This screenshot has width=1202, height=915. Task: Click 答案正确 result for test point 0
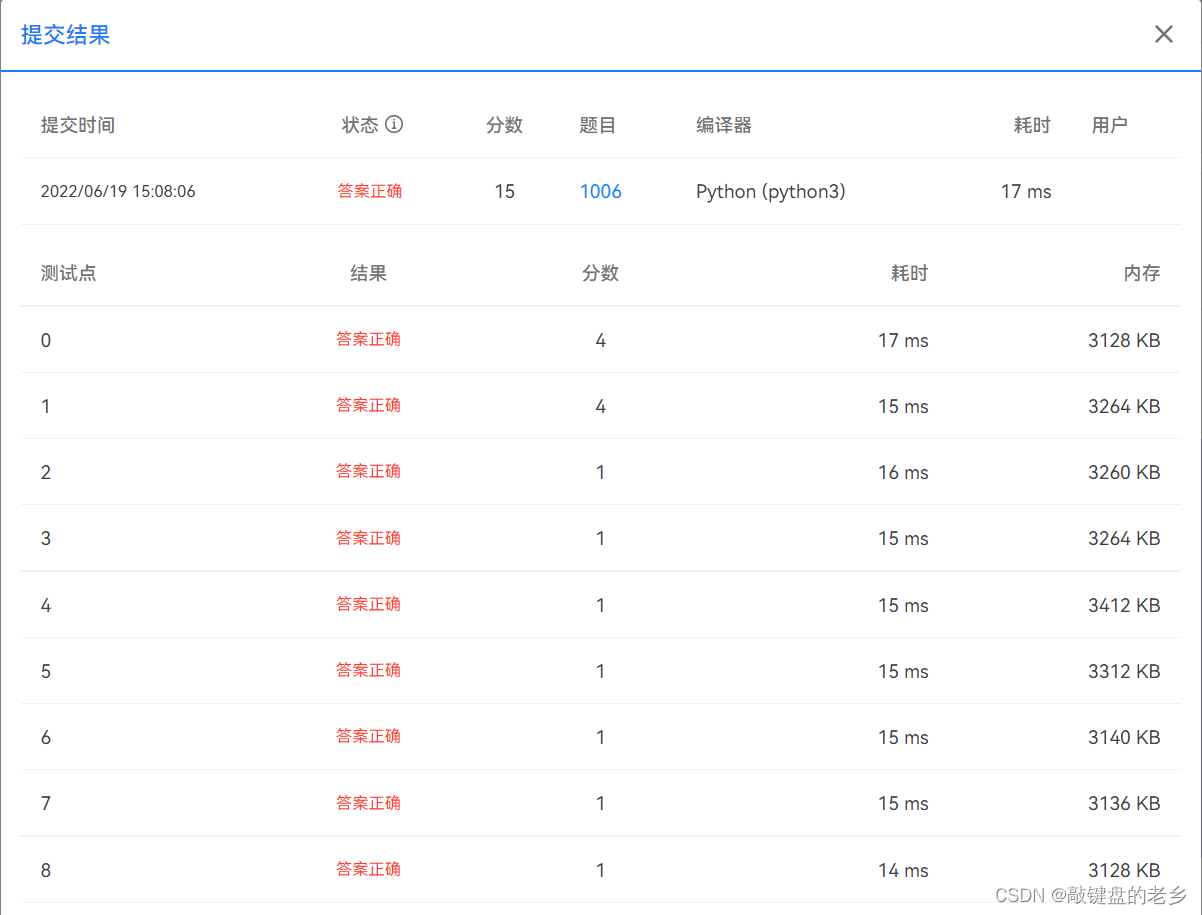click(x=370, y=339)
